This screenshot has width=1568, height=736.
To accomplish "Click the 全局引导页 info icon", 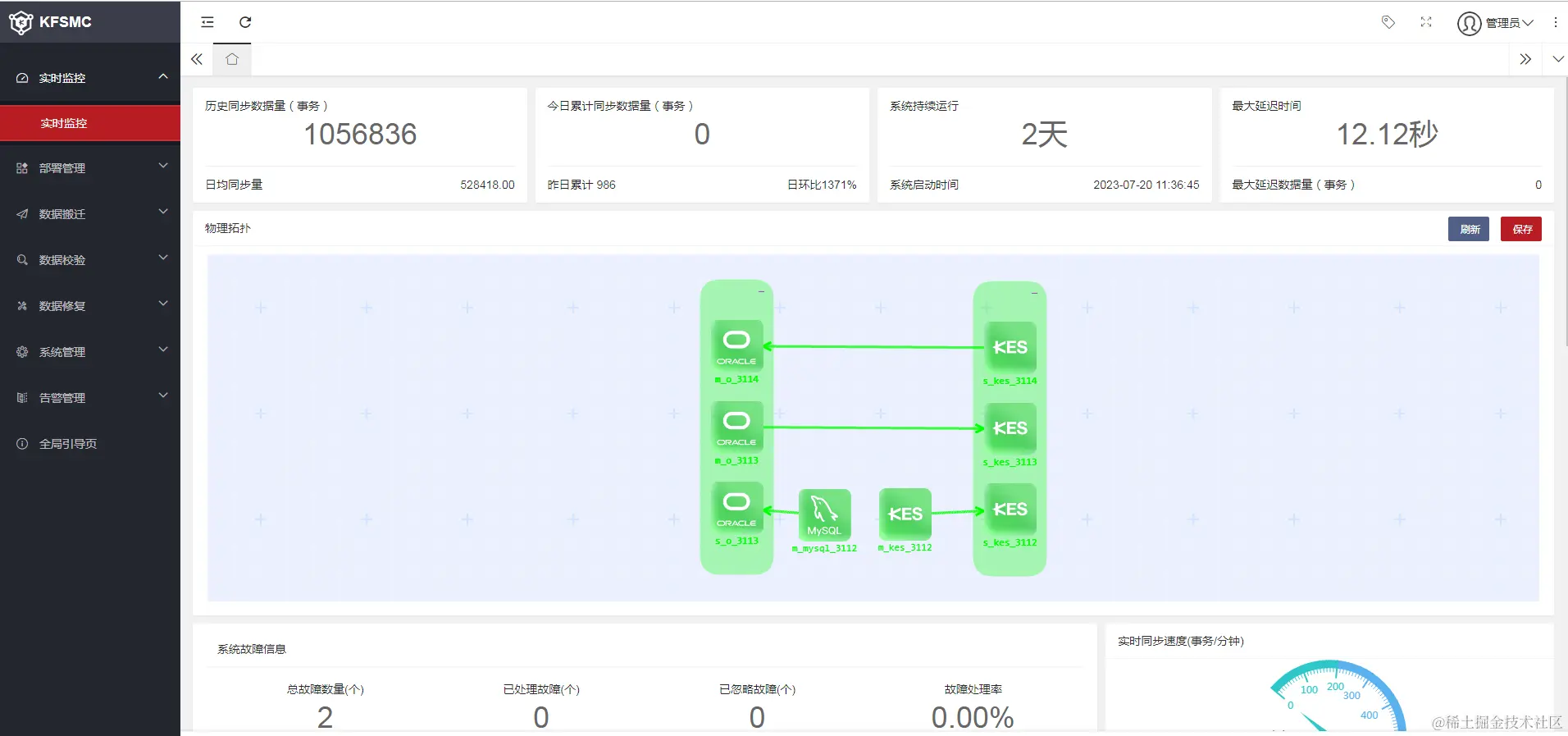I will 22,444.
